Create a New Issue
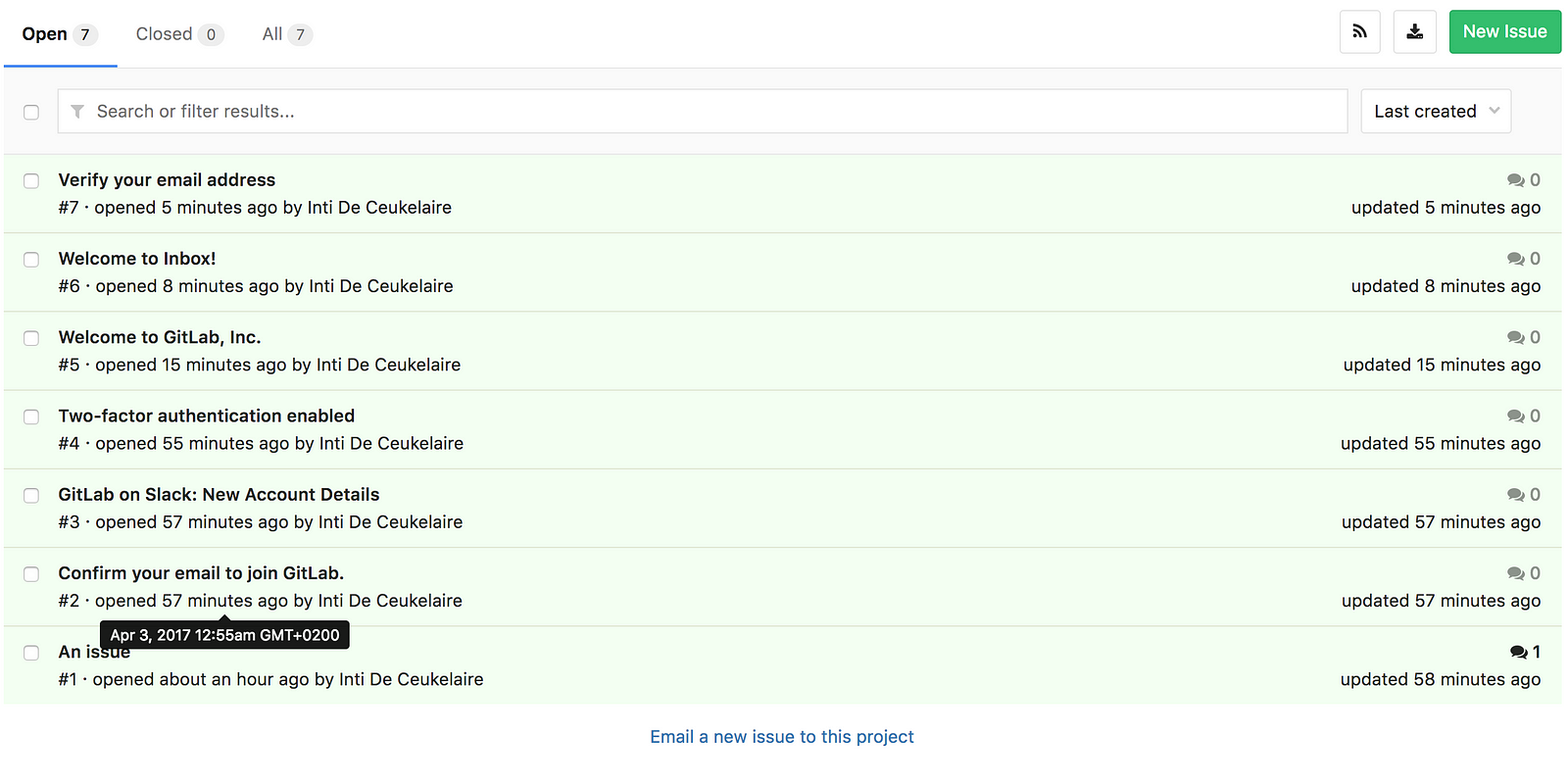The height and width of the screenshot is (784, 1568). click(1504, 31)
